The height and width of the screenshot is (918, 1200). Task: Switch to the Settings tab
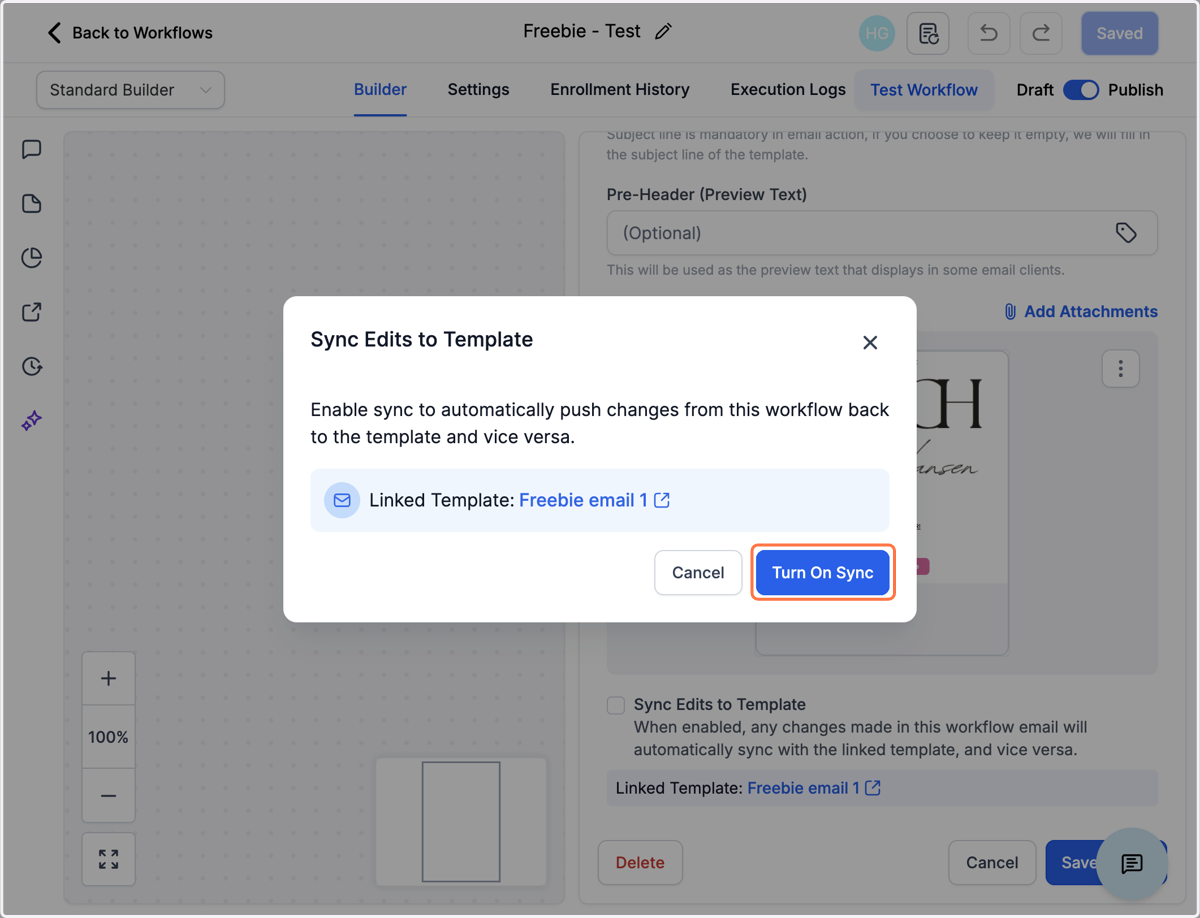tap(478, 90)
